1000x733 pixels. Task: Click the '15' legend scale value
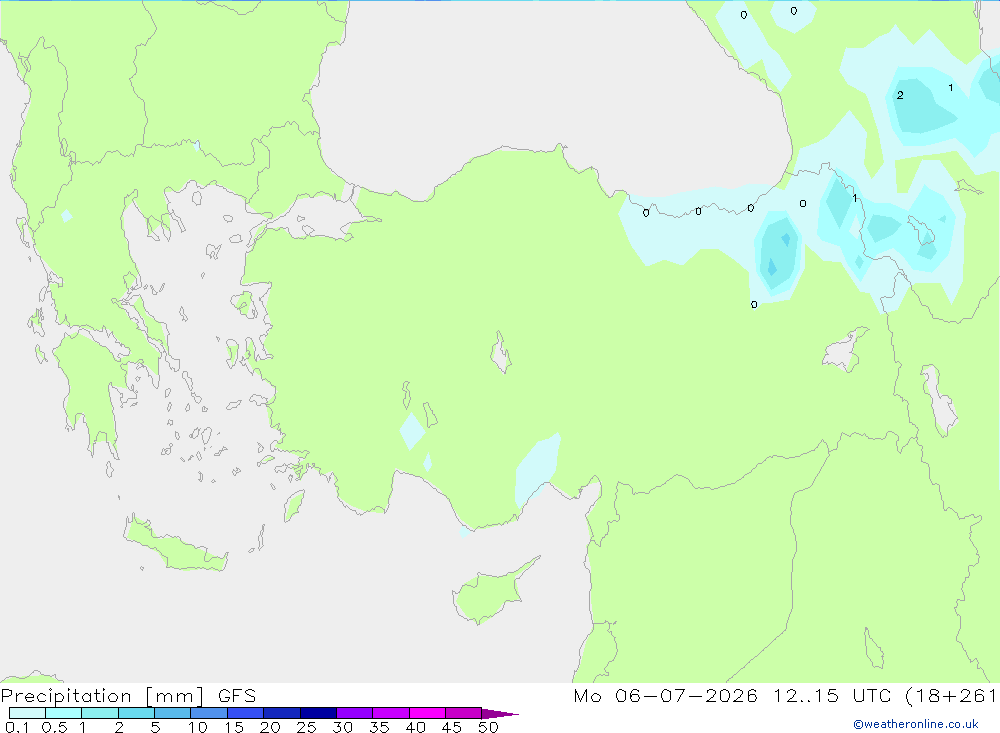point(234,727)
